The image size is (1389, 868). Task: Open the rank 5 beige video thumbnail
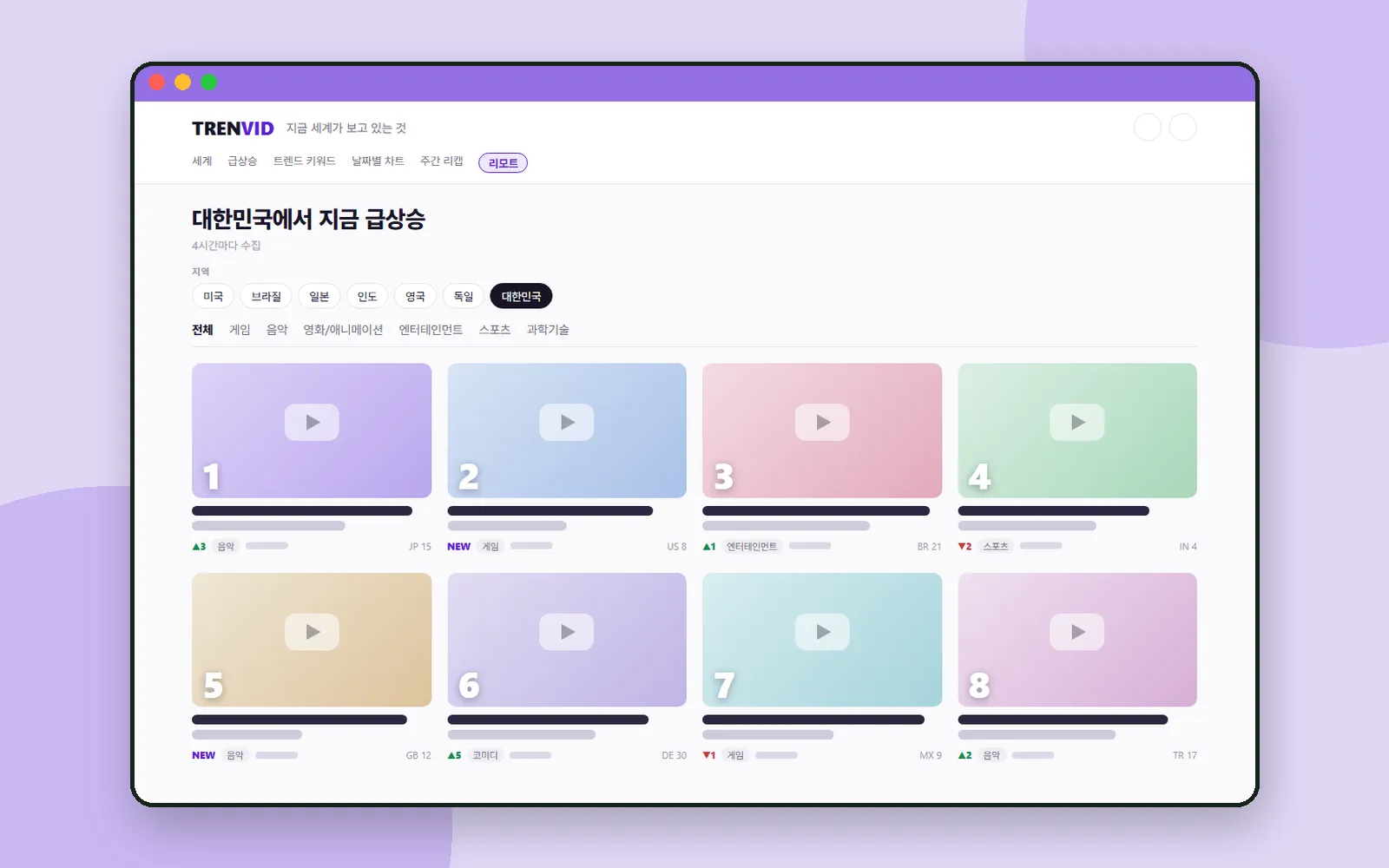click(312, 640)
